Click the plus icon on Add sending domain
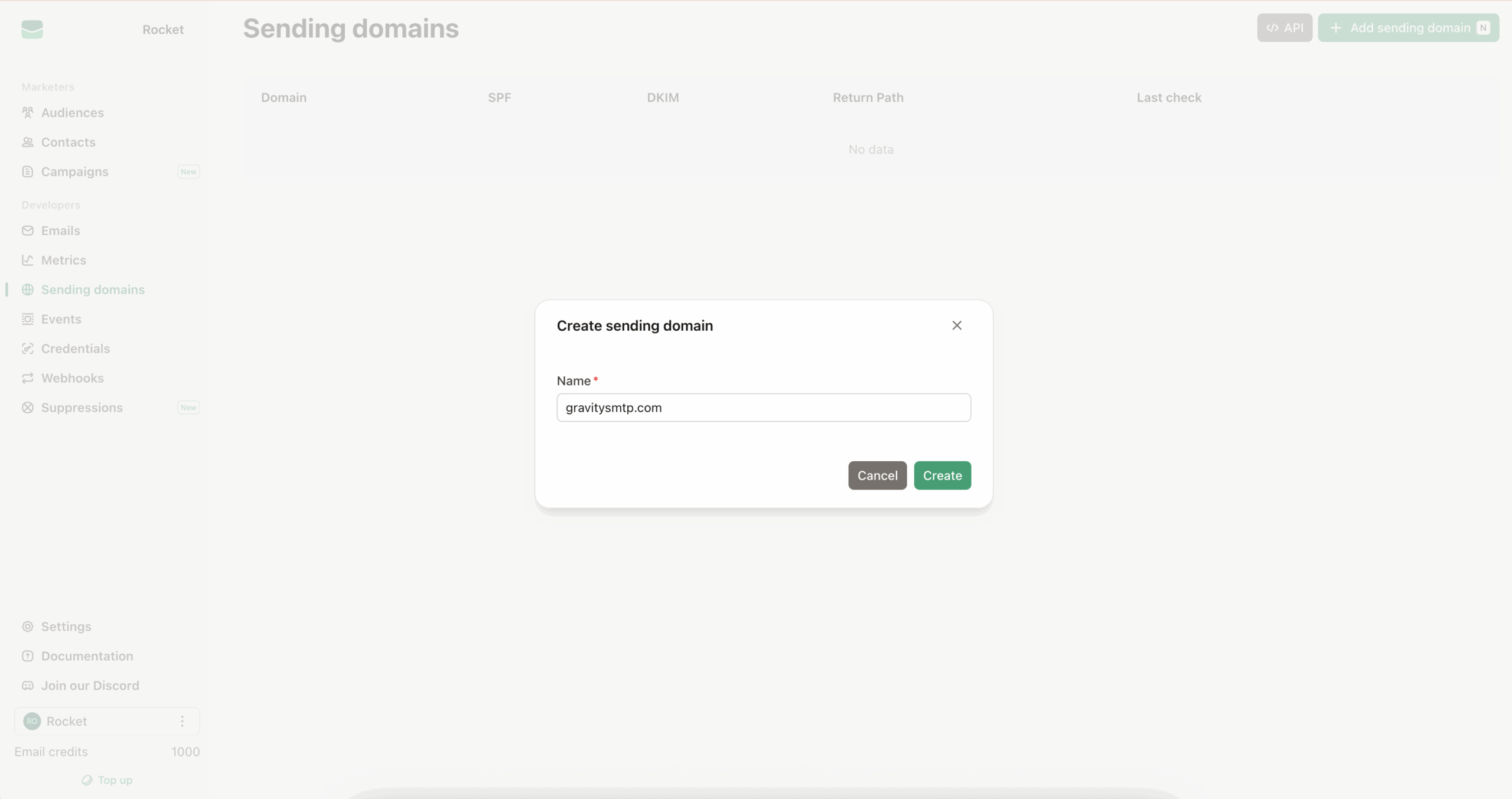Viewport: 1512px width, 799px height. click(x=1336, y=28)
